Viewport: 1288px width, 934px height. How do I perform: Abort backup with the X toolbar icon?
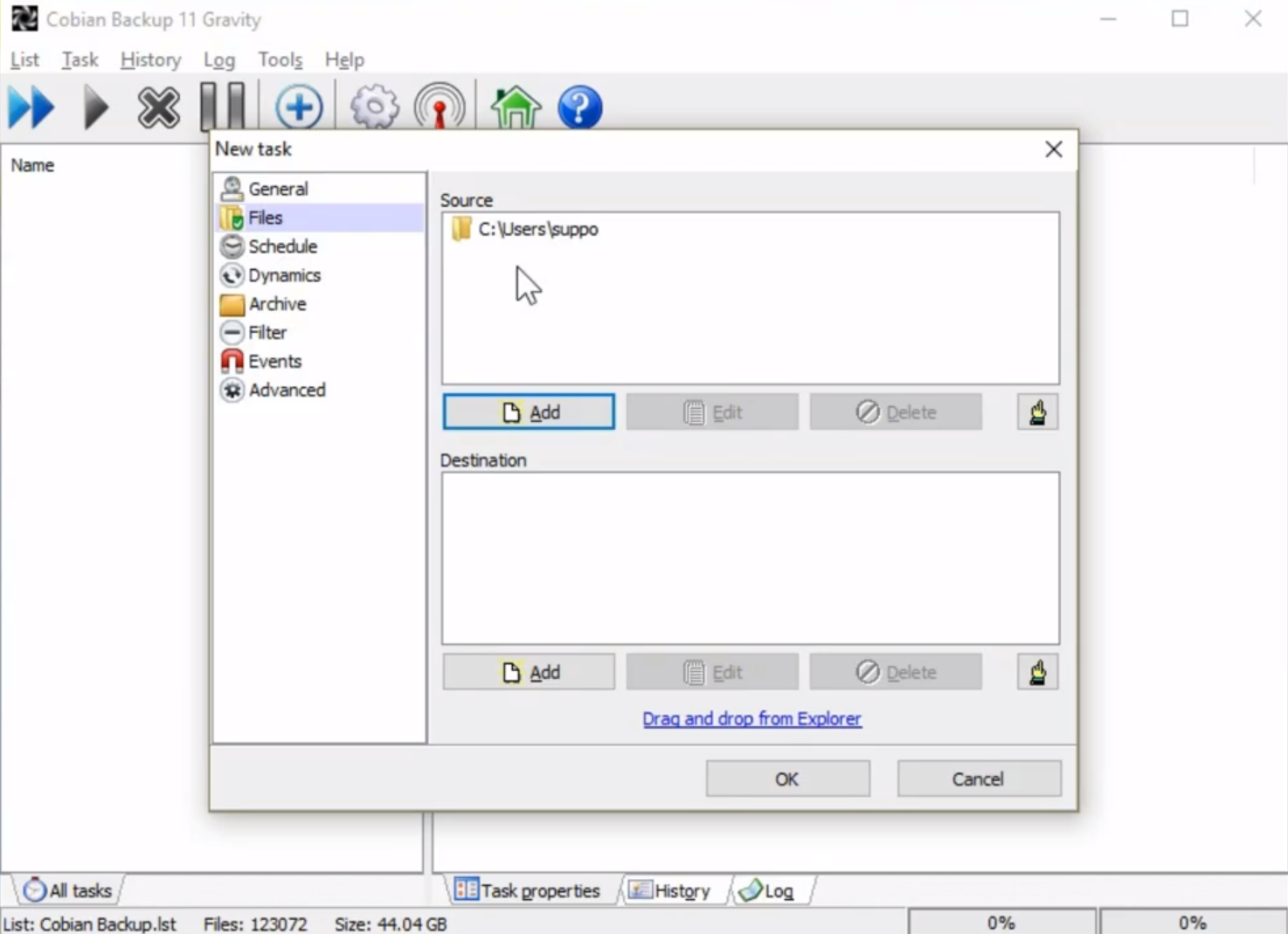[x=158, y=108]
